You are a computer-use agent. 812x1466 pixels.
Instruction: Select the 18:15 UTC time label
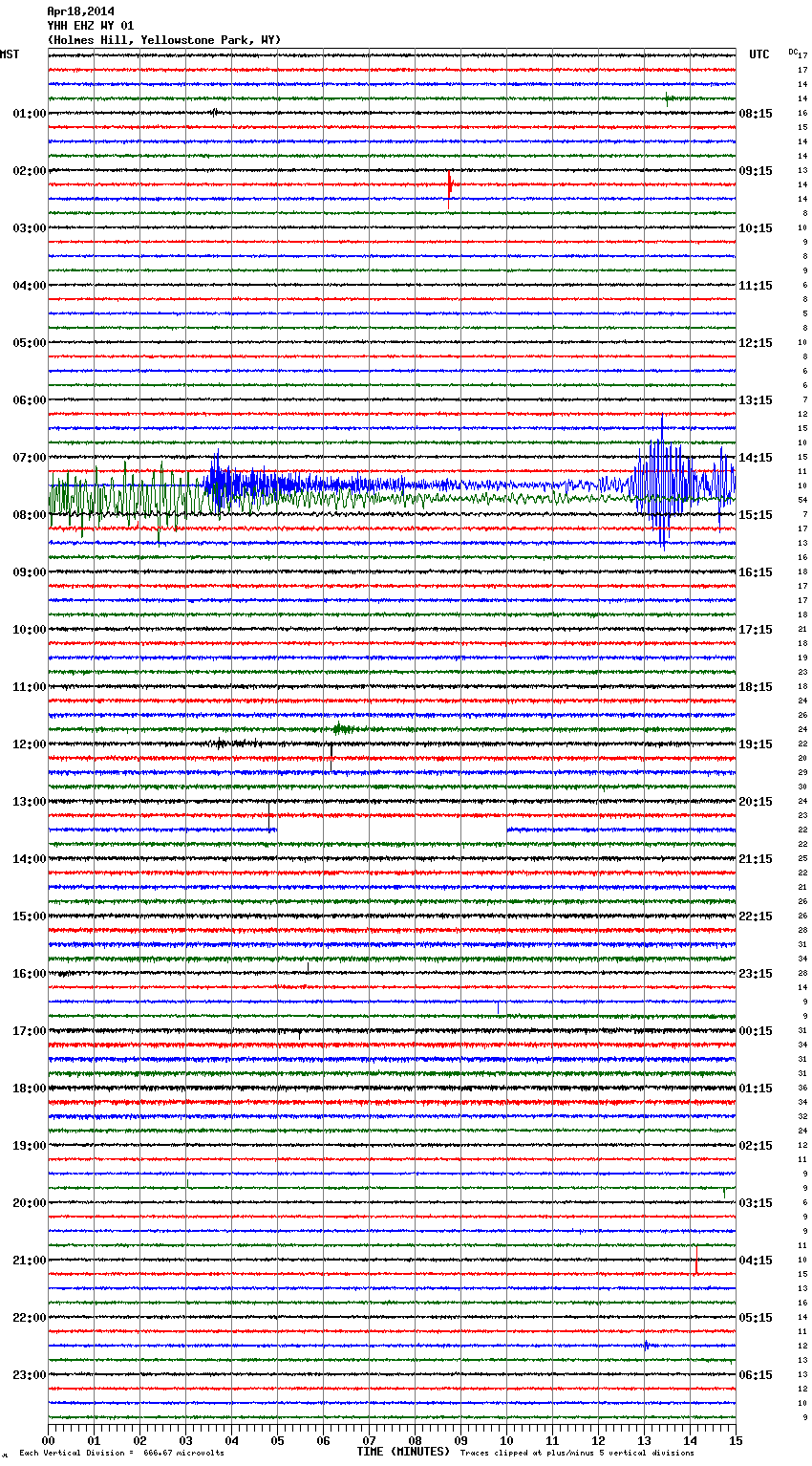click(x=756, y=687)
